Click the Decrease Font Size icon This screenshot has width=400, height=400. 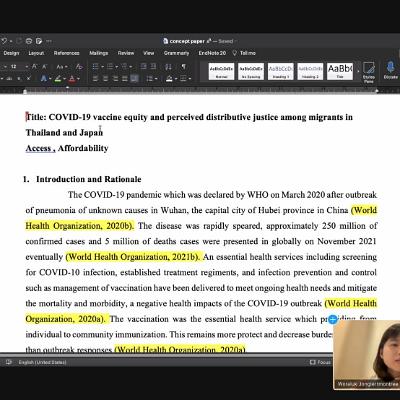(44, 67)
